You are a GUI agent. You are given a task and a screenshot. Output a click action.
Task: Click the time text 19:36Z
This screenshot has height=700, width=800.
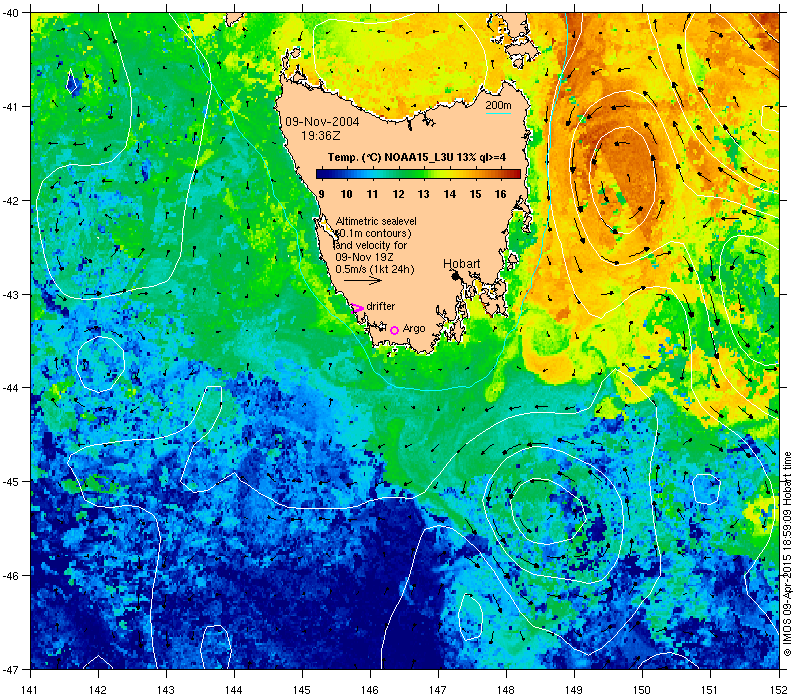pos(320,136)
